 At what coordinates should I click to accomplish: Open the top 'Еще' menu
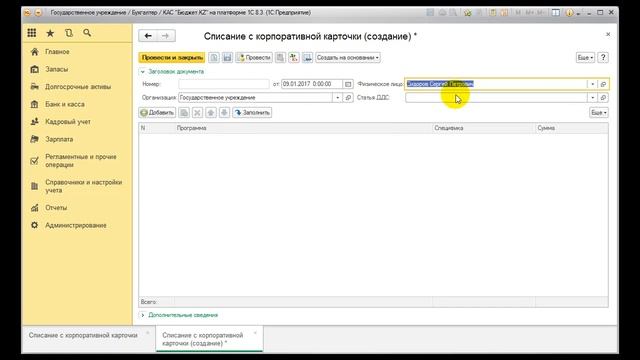[585, 58]
